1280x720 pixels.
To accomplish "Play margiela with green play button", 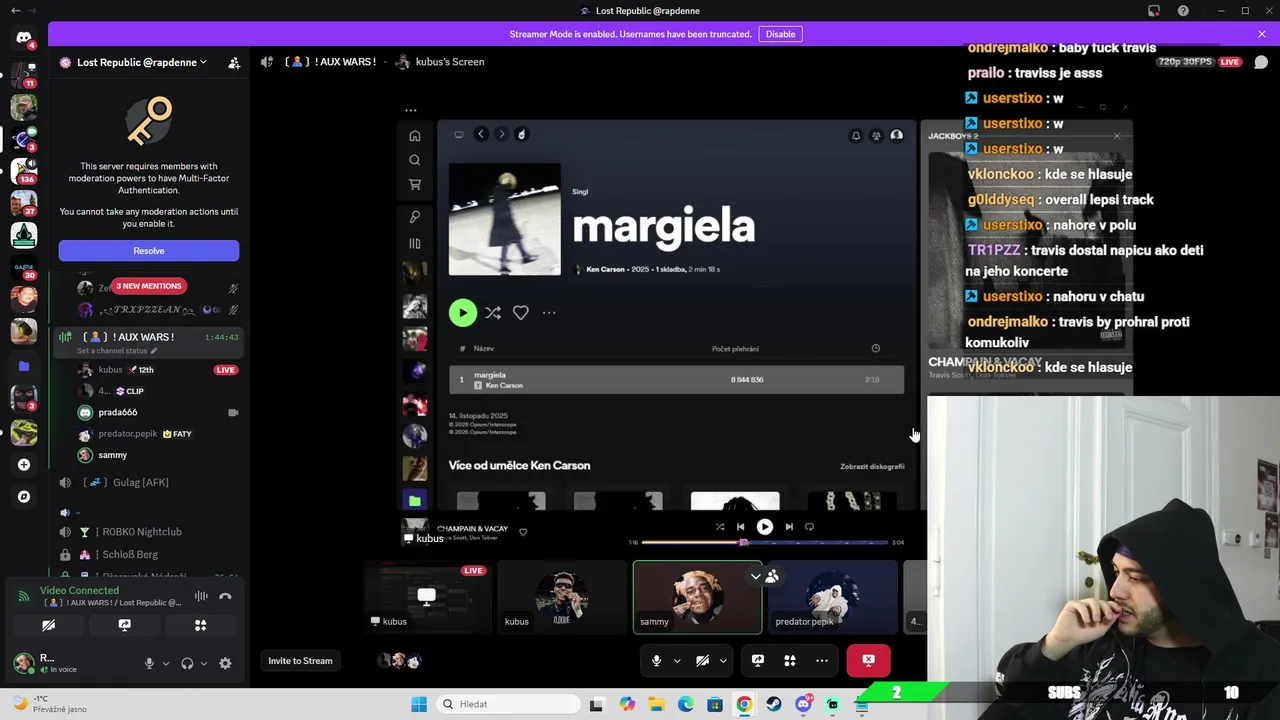I will [463, 313].
